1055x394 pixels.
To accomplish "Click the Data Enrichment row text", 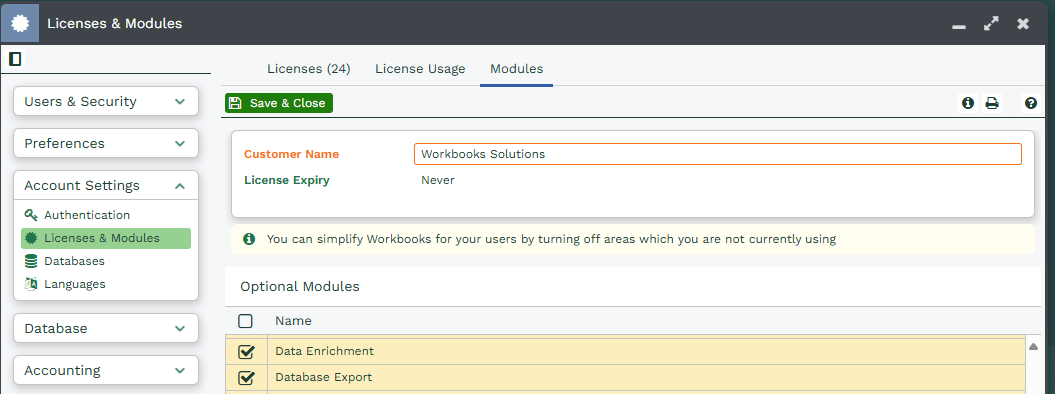I will coord(324,351).
